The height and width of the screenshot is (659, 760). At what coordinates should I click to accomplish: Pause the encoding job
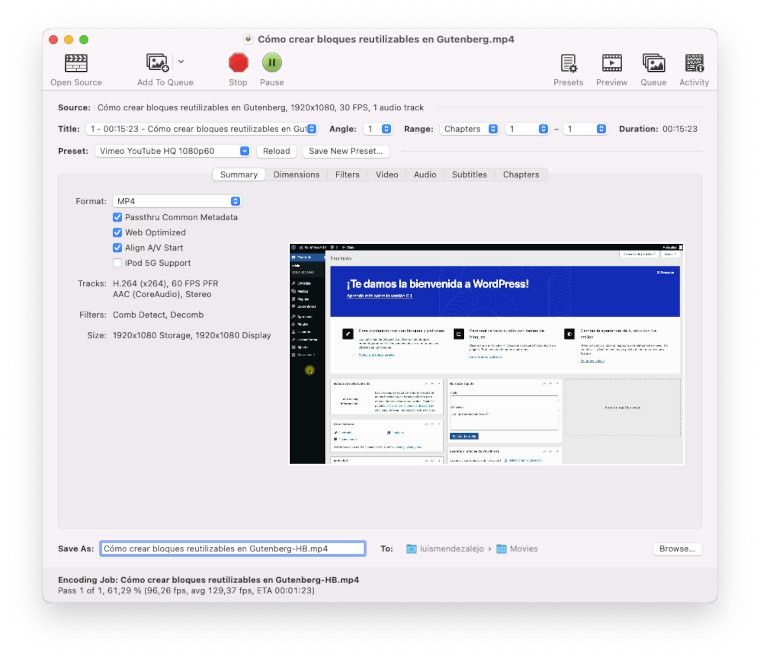pos(272,63)
